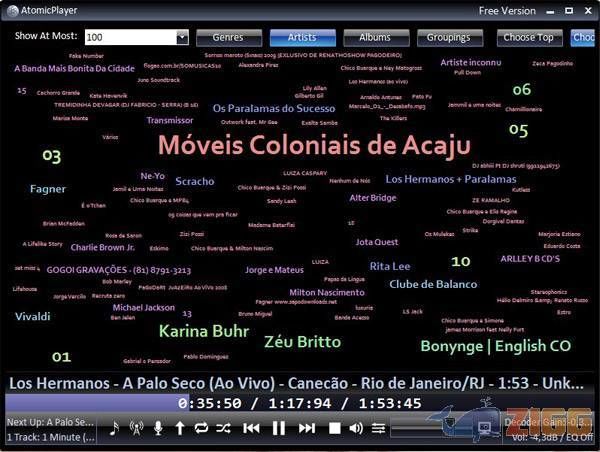Viewport: 600px width, 452px height.
Task: Click the AtomicPlayer logo icon
Action: (13, 11)
